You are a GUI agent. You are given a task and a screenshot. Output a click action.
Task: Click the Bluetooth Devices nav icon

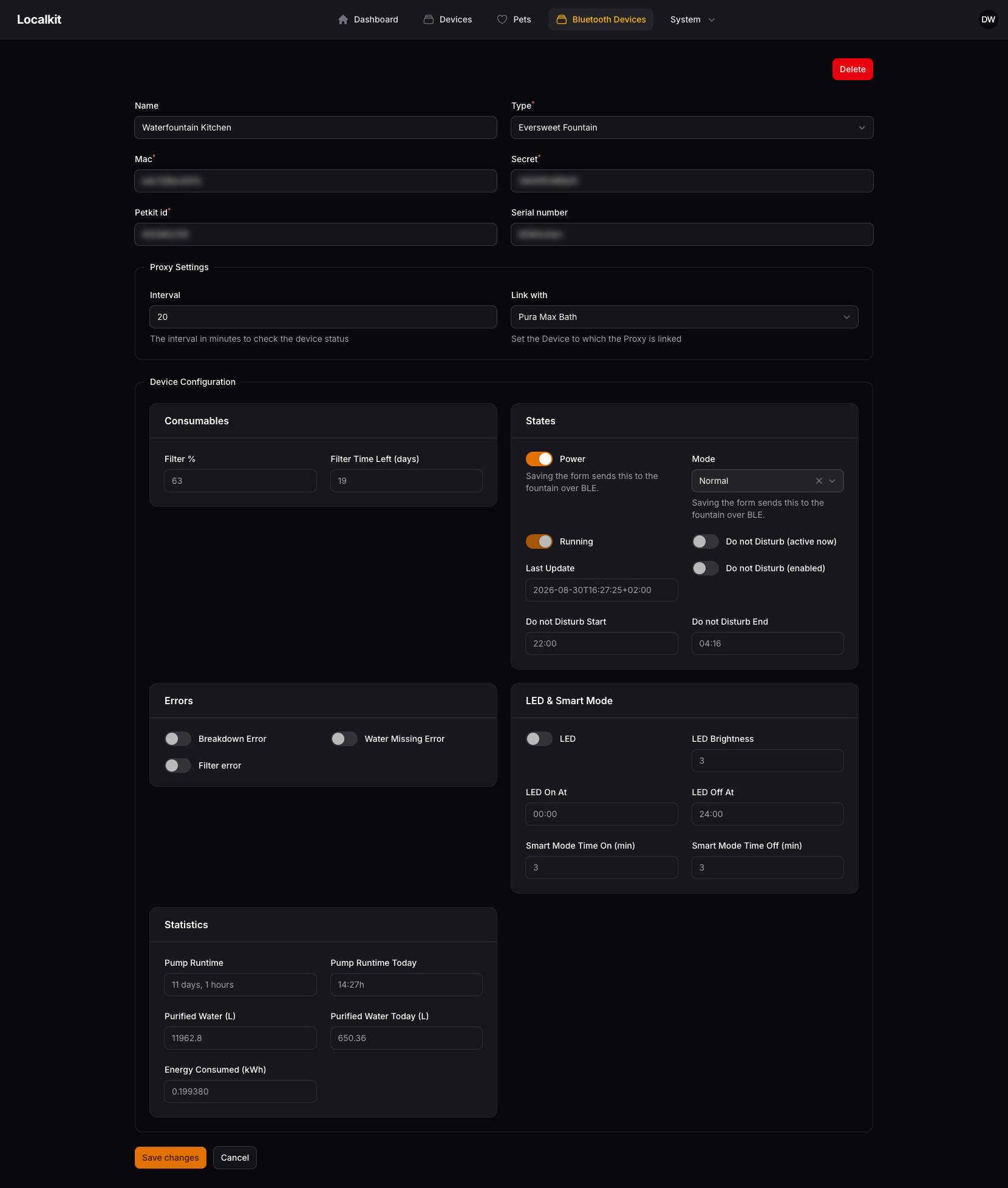562,19
